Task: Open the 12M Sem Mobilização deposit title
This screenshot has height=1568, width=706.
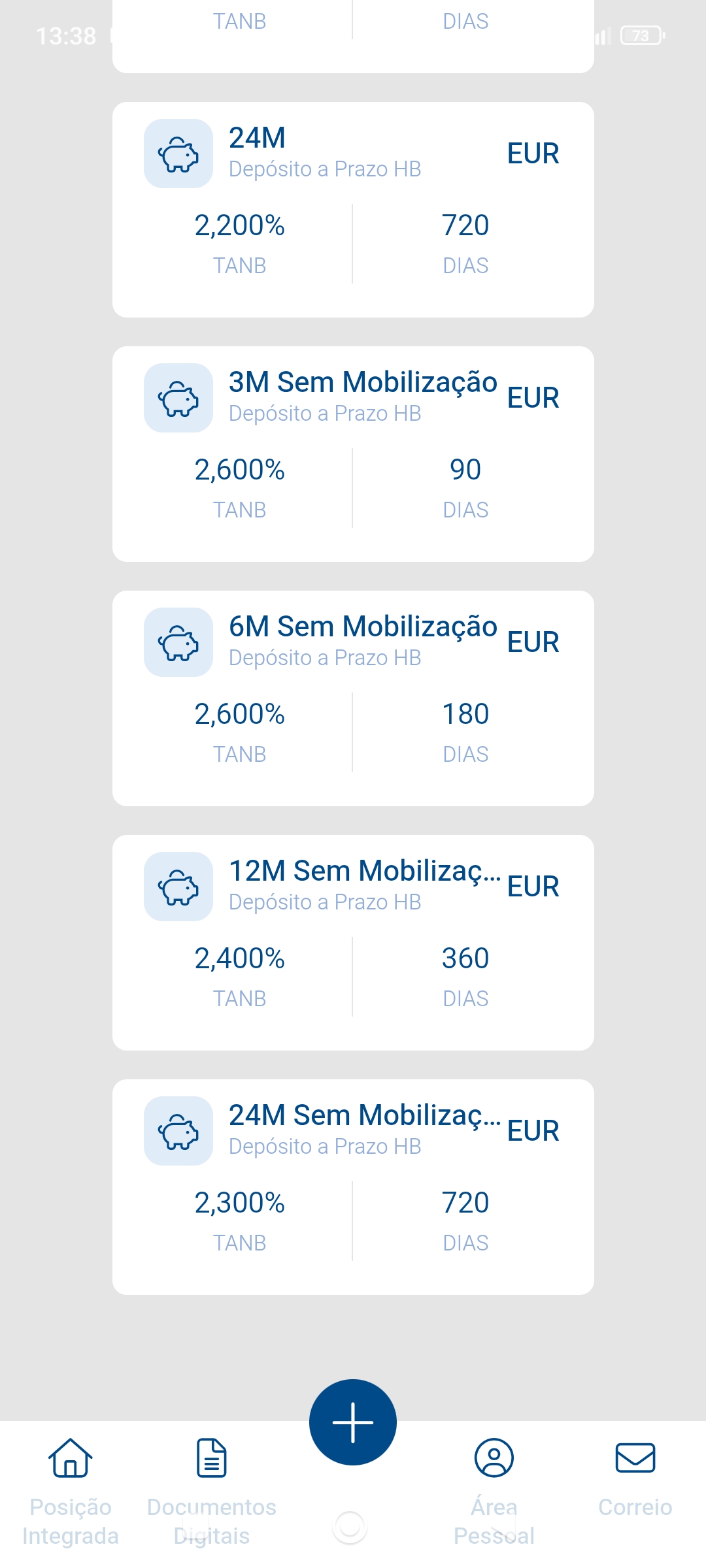Action: click(x=364, y=871)
